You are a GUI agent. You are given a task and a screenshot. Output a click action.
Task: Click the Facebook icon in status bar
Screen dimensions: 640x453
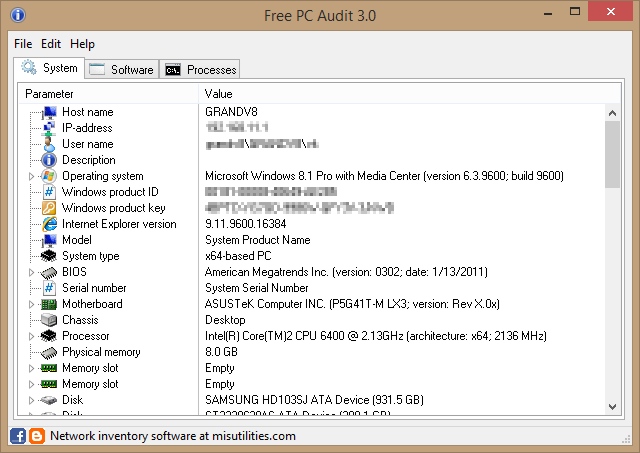18,436
